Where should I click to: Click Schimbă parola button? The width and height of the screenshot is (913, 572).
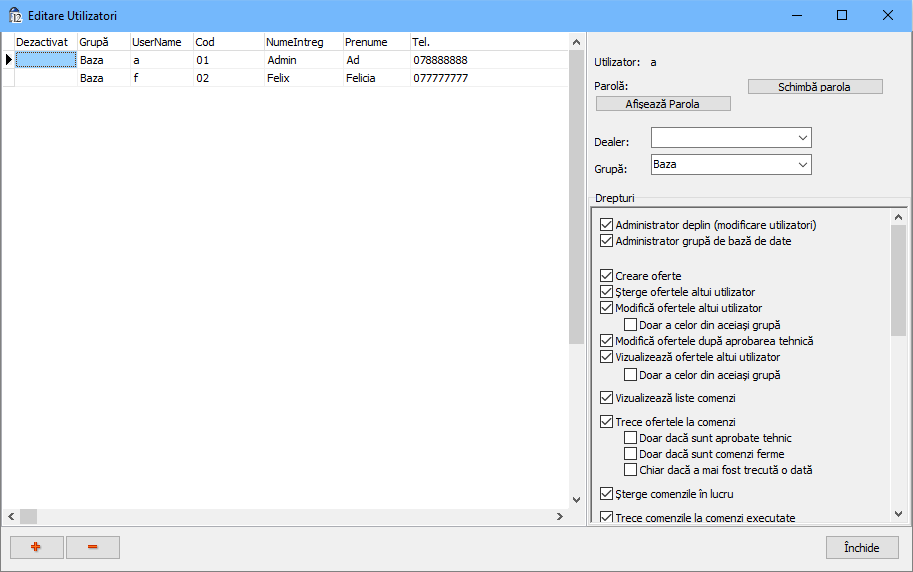tap(814, 87)
